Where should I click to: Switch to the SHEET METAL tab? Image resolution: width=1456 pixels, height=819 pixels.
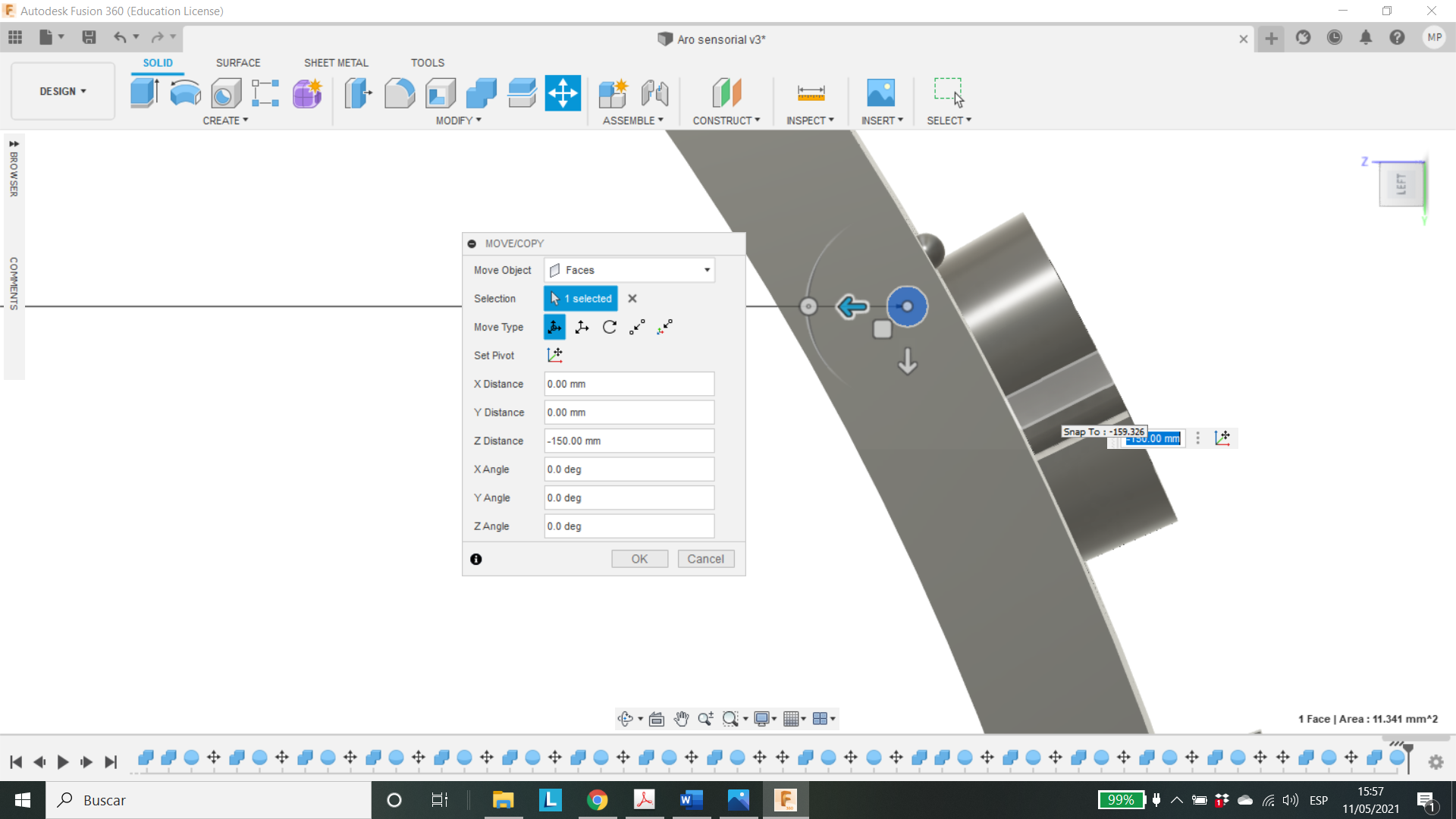pos(336,63)
